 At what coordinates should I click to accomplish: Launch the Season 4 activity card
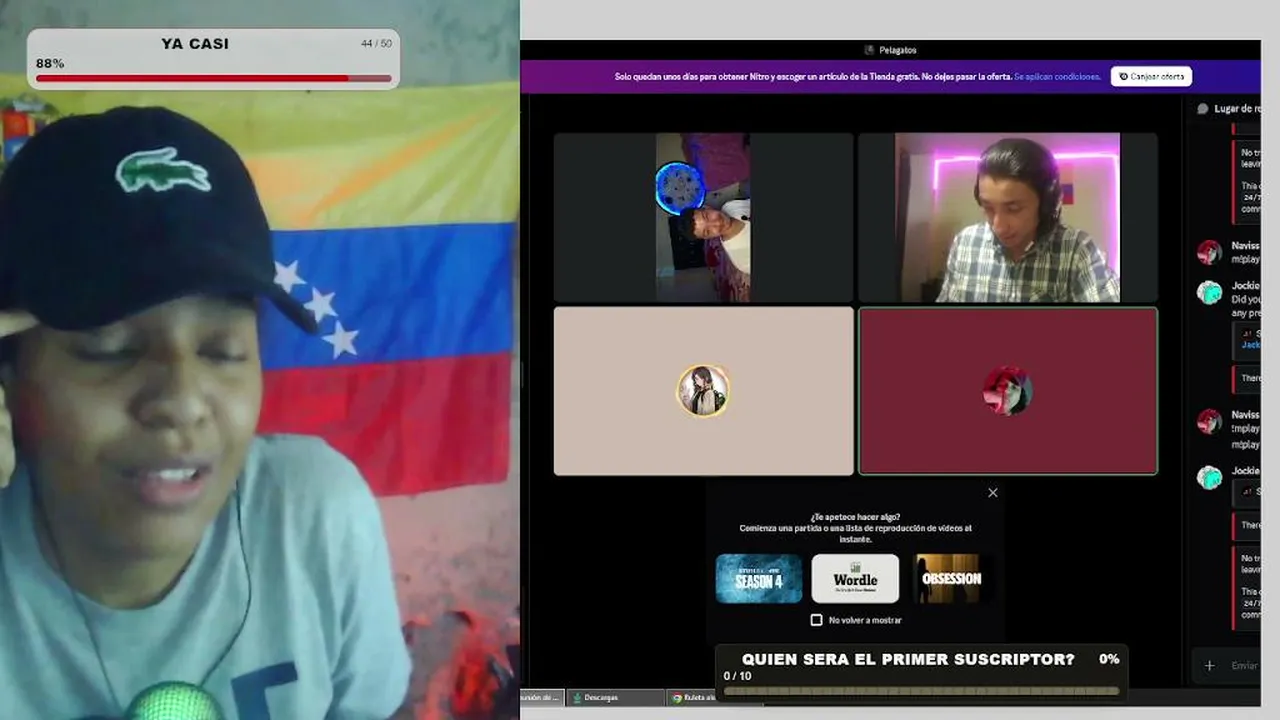pos(759,578)
